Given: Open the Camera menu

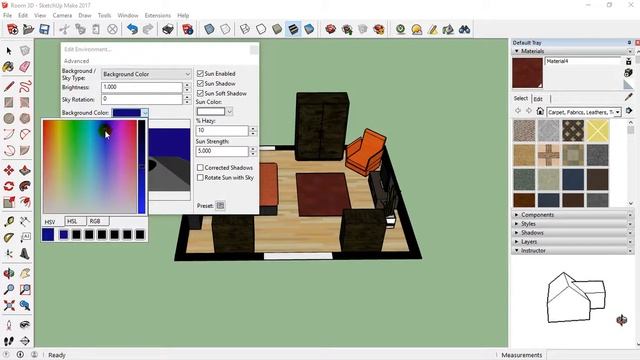Looking at the screenshot, I should point(62,15).
